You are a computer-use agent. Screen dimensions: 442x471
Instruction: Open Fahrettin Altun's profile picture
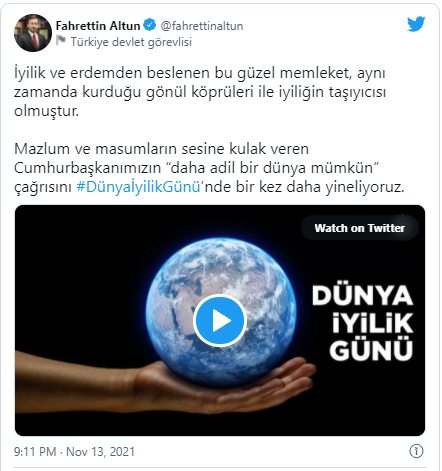pyautogui.click(x=33, y=33)
